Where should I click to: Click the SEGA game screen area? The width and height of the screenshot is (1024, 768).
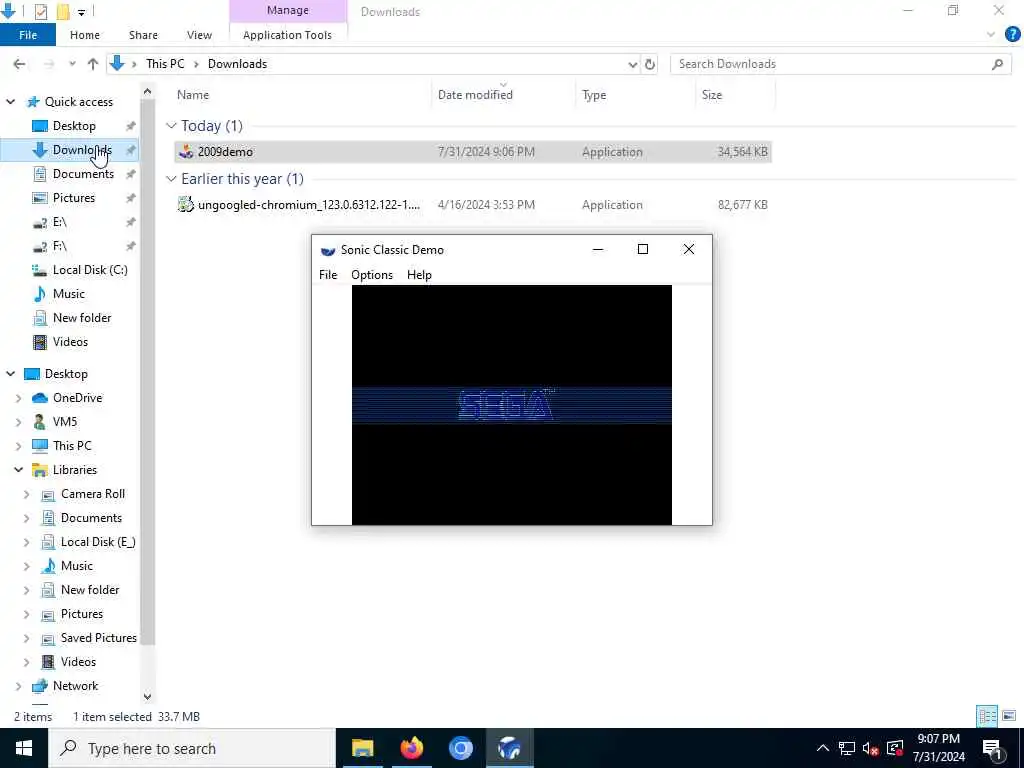pyautogui.click(x=511, y=405)
